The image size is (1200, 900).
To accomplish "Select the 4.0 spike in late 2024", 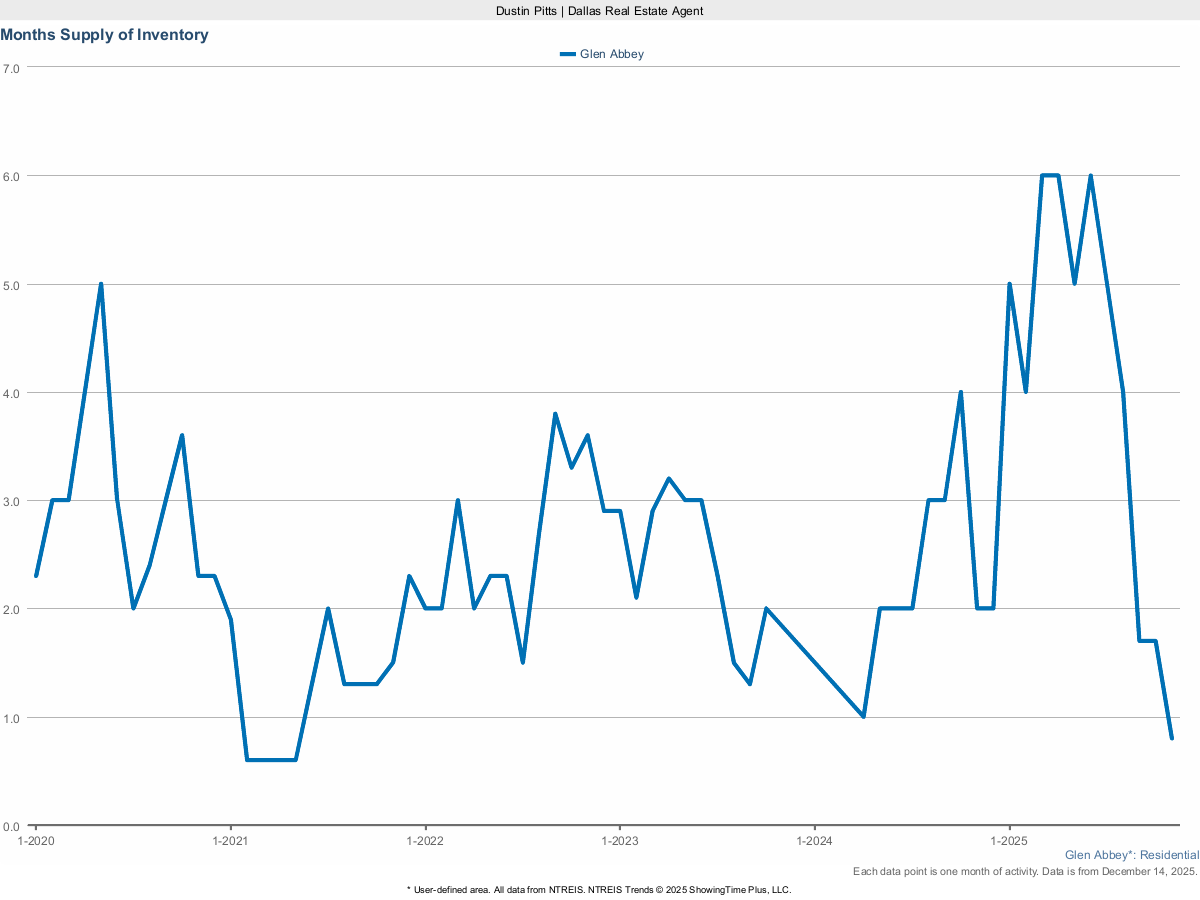I will tap(960, 391).
